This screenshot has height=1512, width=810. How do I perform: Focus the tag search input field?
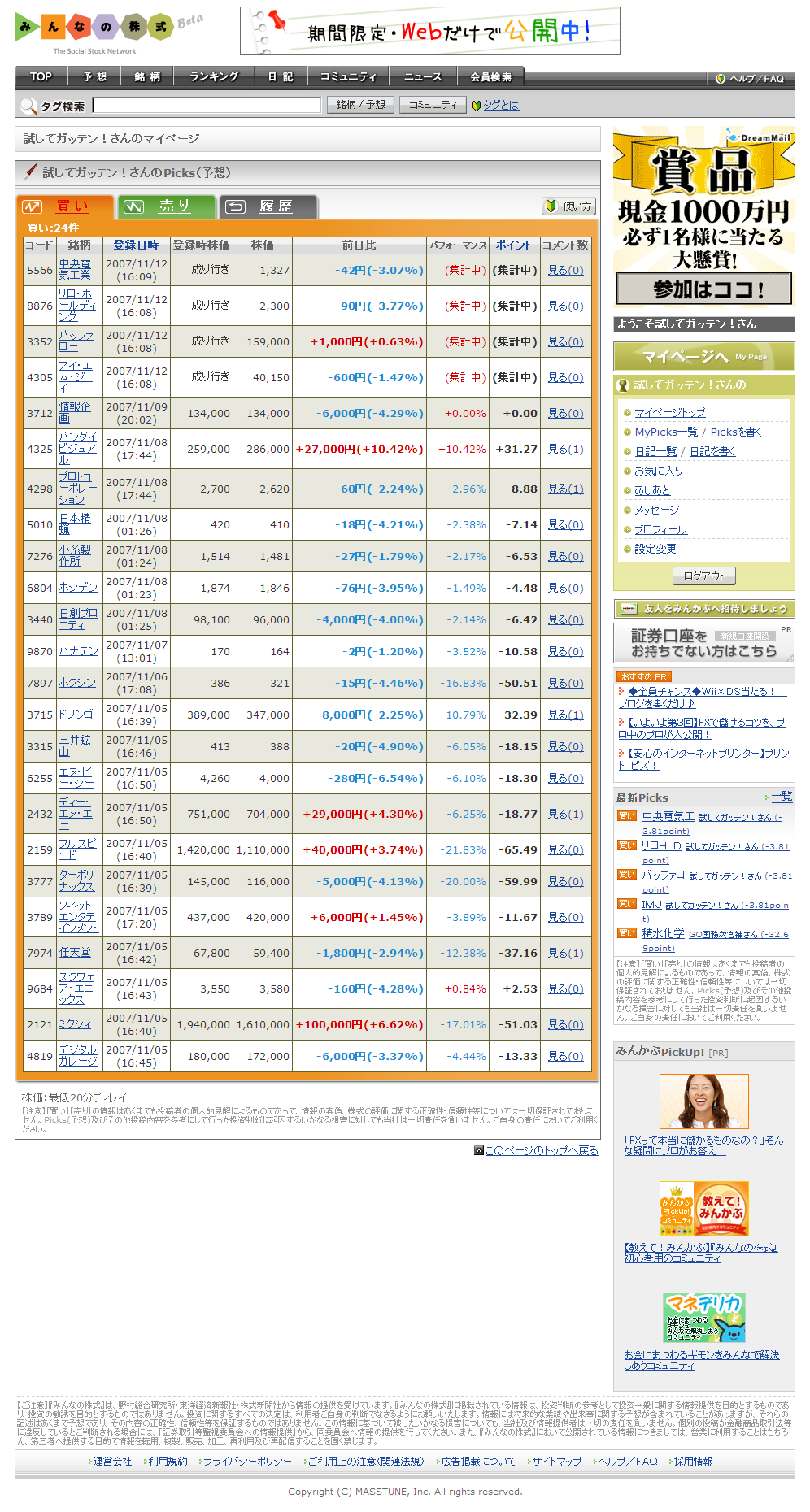[x=207, y=106]
